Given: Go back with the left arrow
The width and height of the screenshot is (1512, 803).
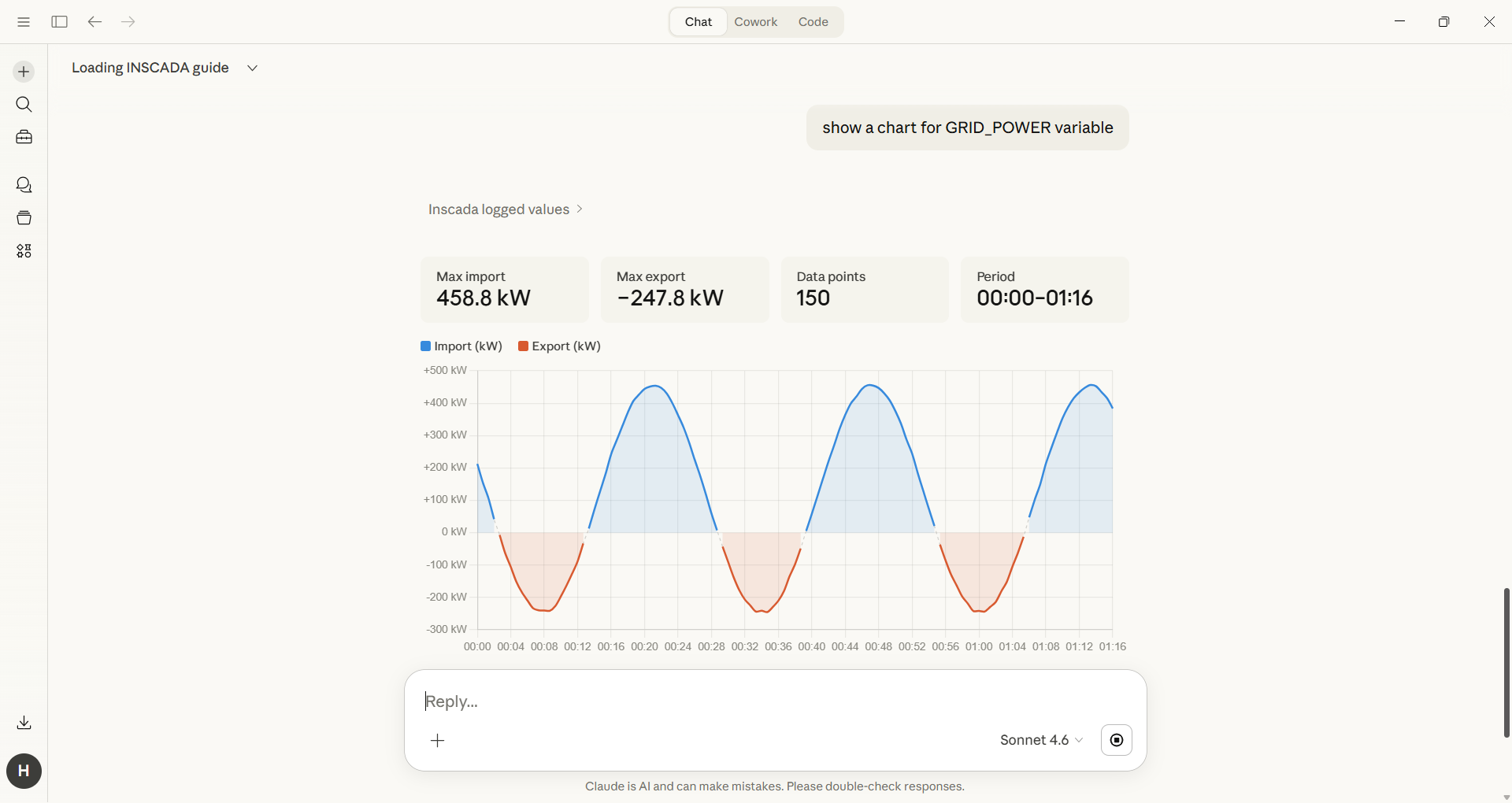Looking at the screenshot, I should pos(94,22).
